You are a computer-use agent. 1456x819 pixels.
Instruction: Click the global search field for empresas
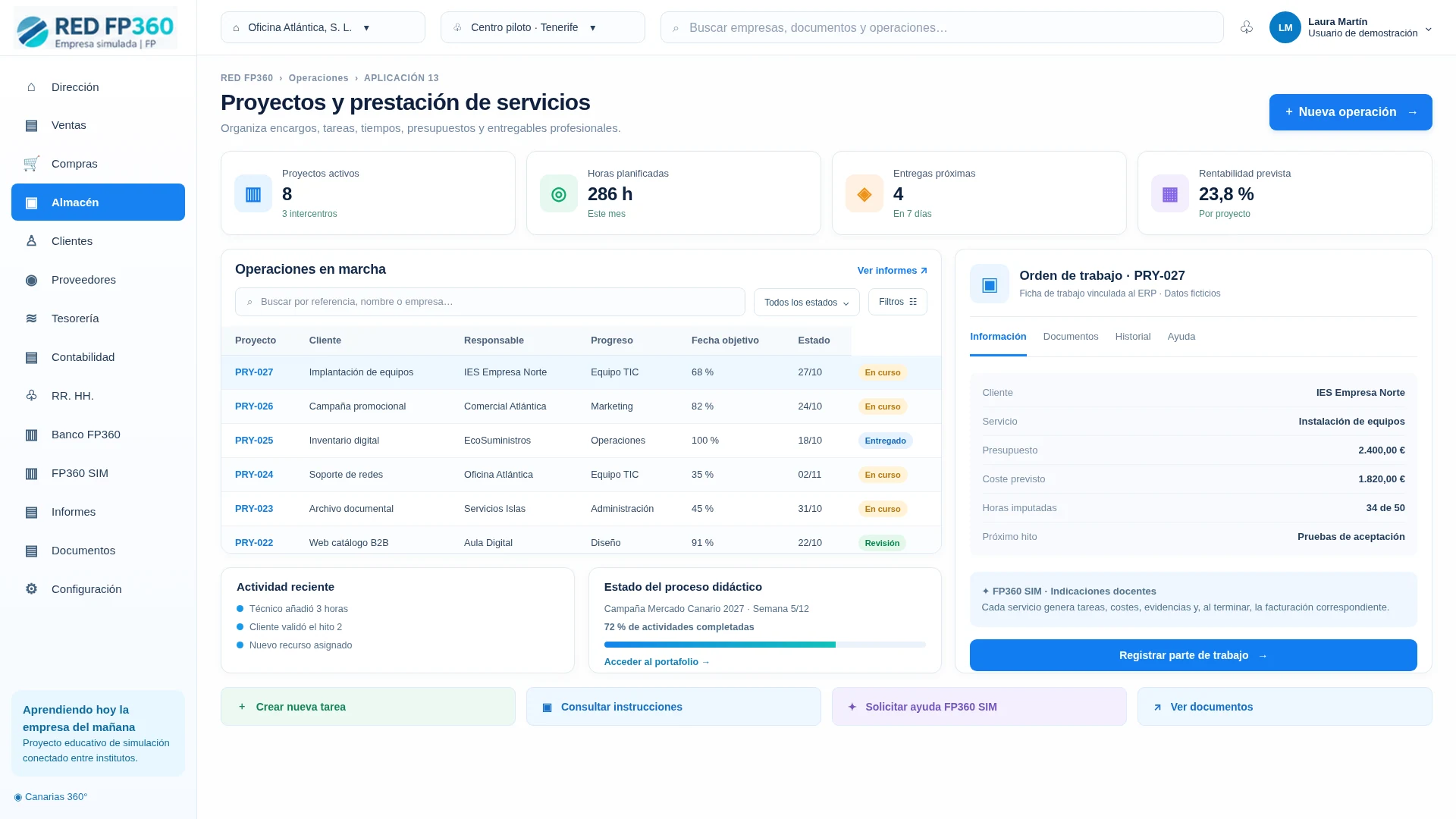coord(942,27)
